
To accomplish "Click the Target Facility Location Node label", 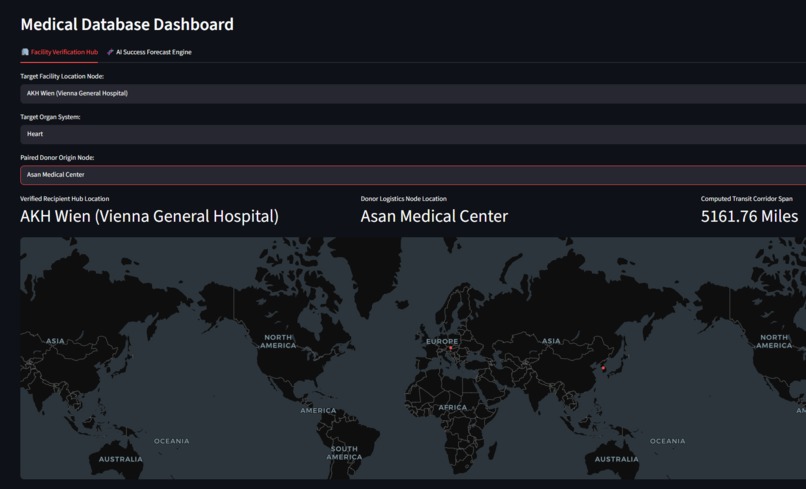I will (x=62, y=77).
